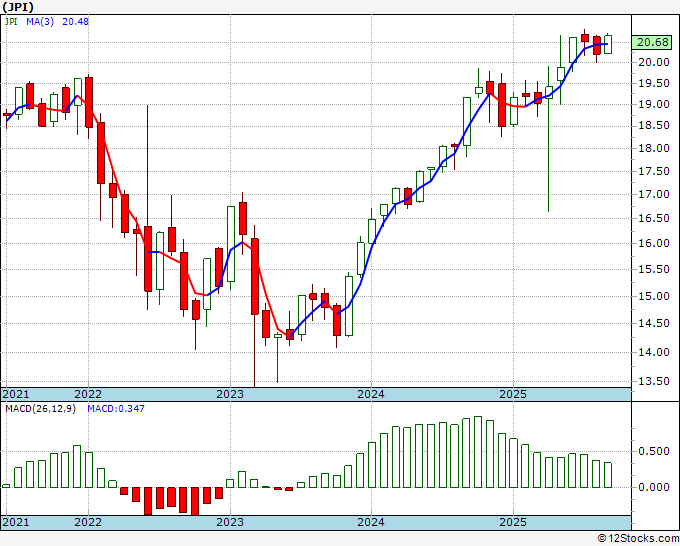Click the (JPI) chart title
The width and height of the screenshot is (680, 546).
(18, 7)
